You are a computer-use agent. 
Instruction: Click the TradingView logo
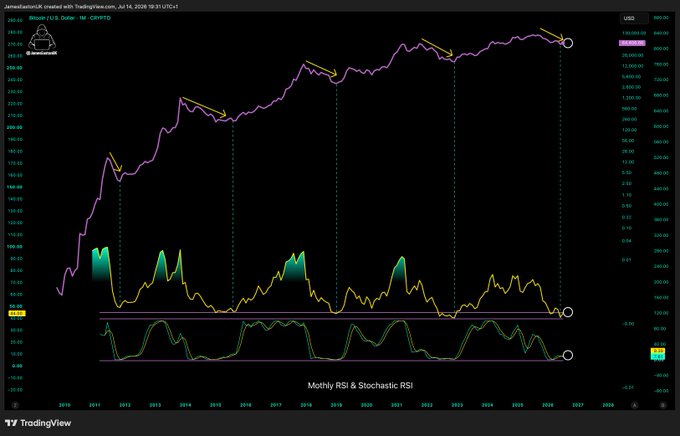(38, 423)
